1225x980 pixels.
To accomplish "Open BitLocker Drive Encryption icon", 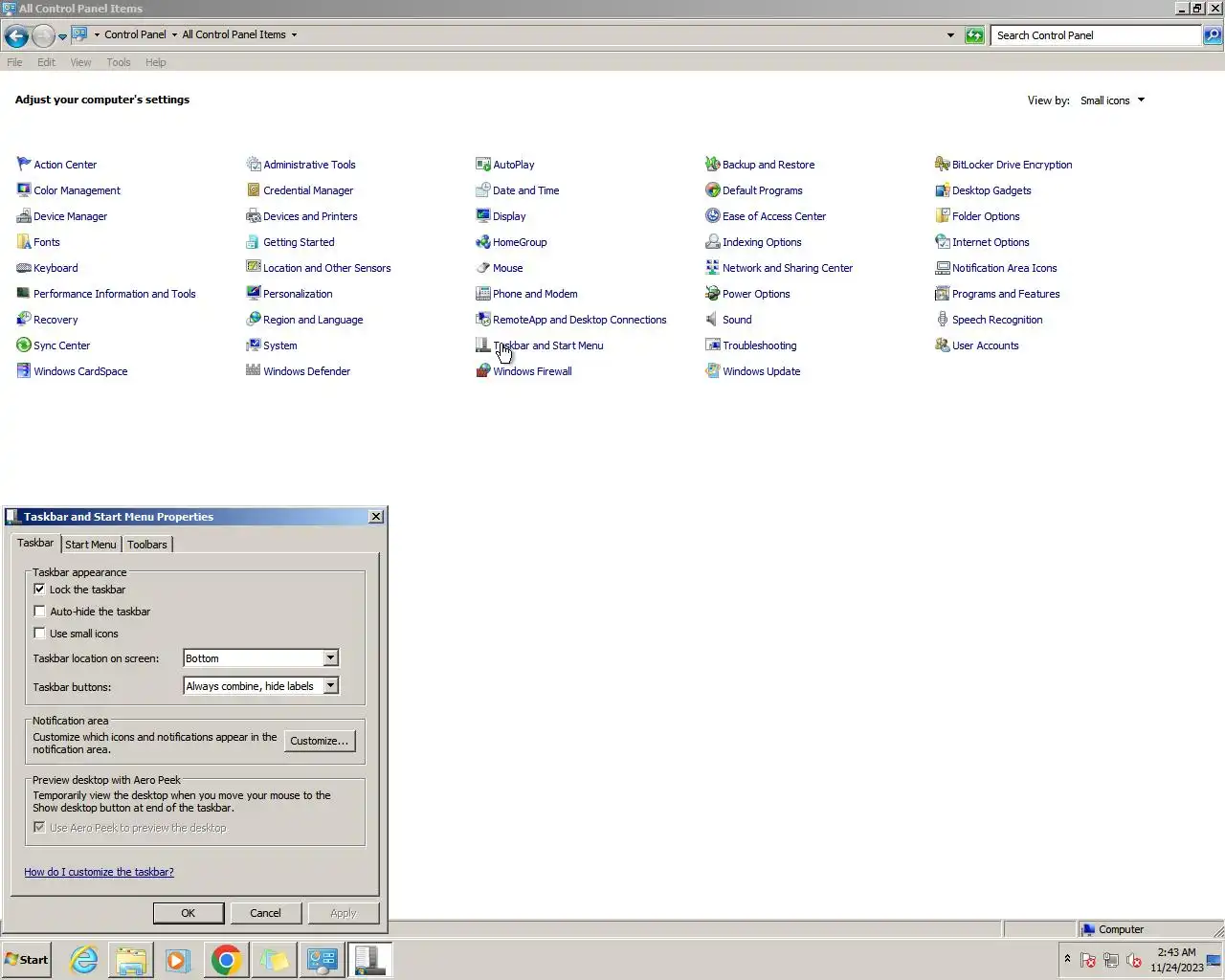I will coord(943,165).
